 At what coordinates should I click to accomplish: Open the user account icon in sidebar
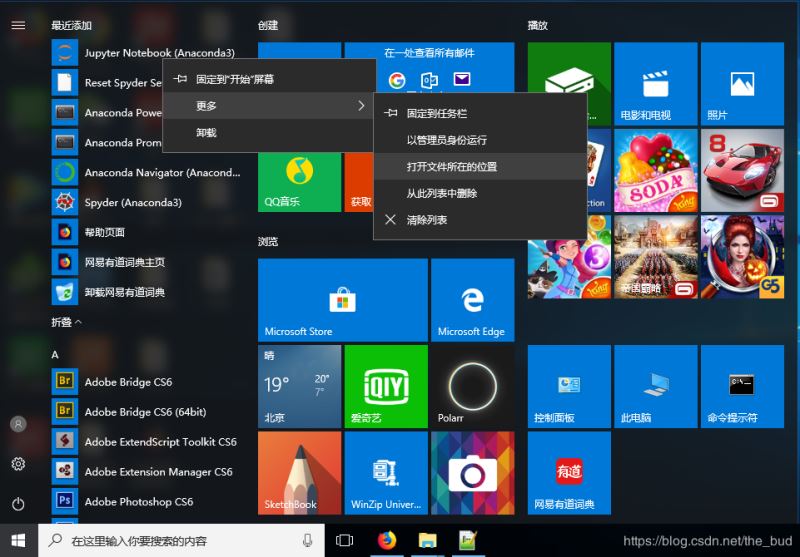click(x=18, y=424)
